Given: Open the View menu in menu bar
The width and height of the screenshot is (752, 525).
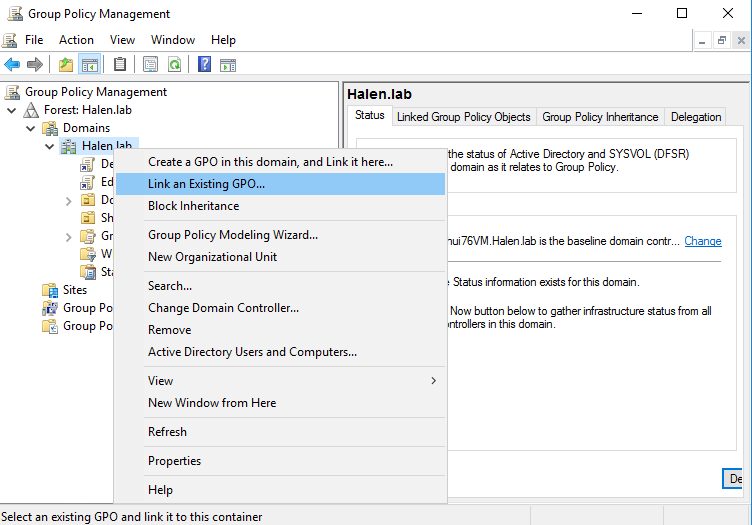Looking at the screenshot, I should [122, 40].
